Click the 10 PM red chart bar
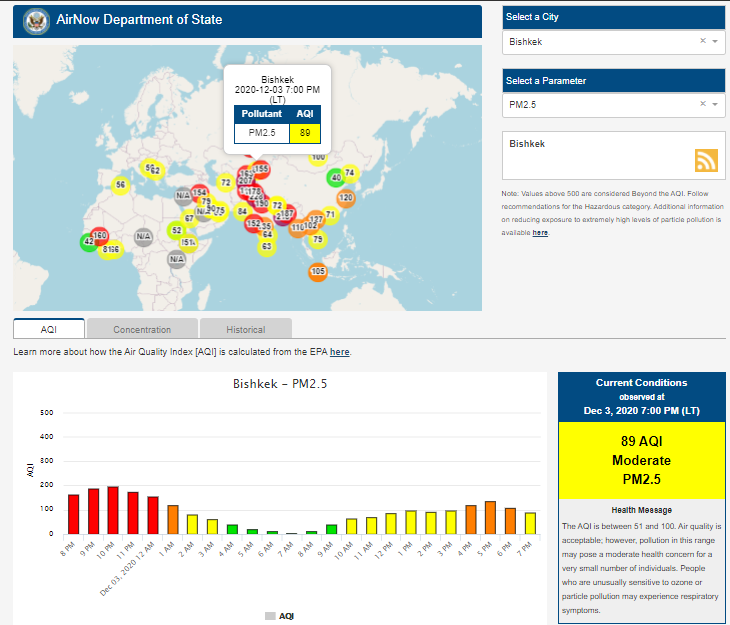Viewport: 730px width, 625px height. (x=113, y=510)
